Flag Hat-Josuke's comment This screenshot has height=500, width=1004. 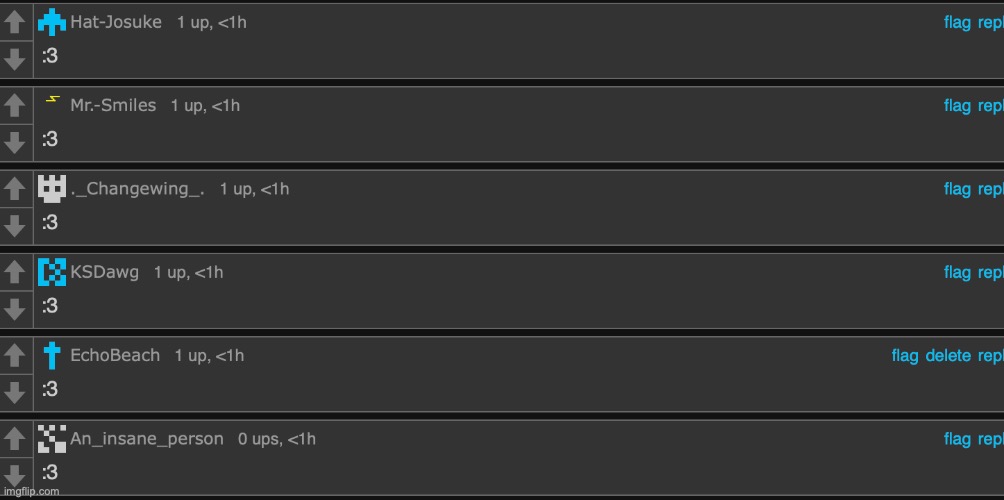(957, 22)
